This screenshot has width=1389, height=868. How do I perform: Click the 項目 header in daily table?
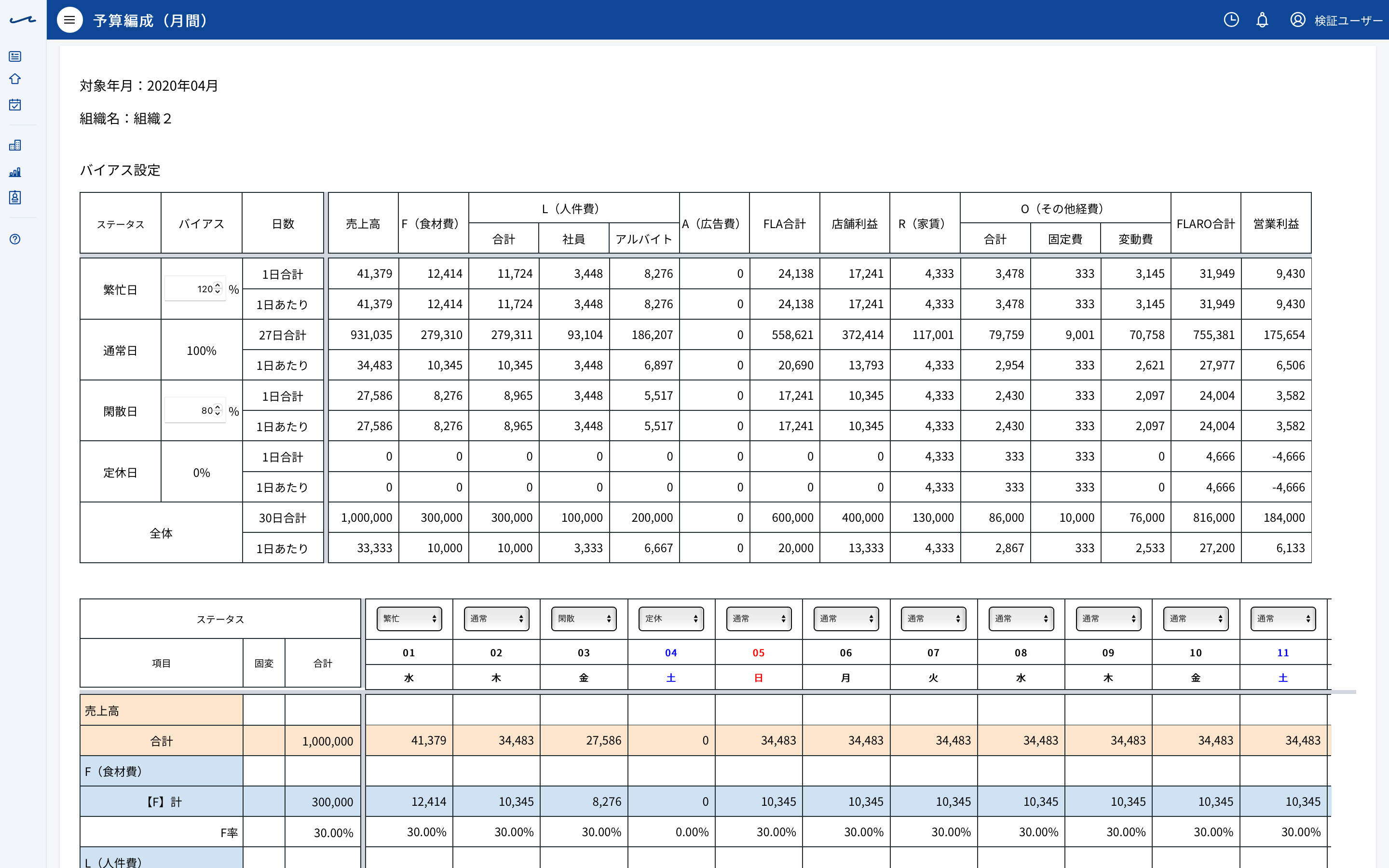point(161,663)
